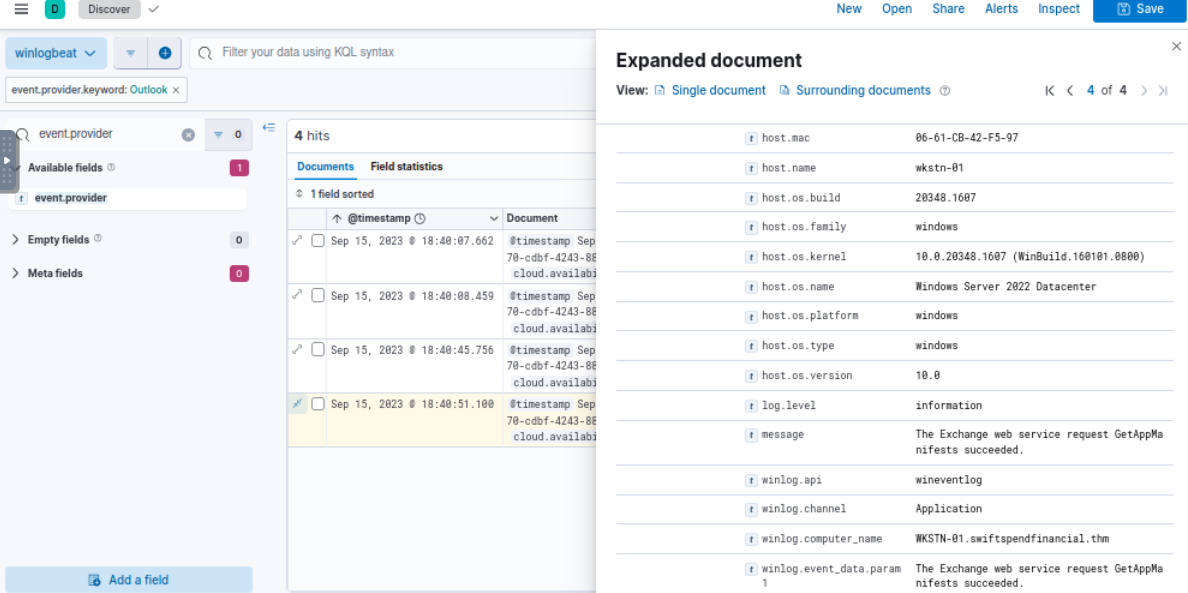The width and height of the screenshot is (1188, 593).
Task: Select the 18:40:08.459 row checkbox
Action: point(318,295)
